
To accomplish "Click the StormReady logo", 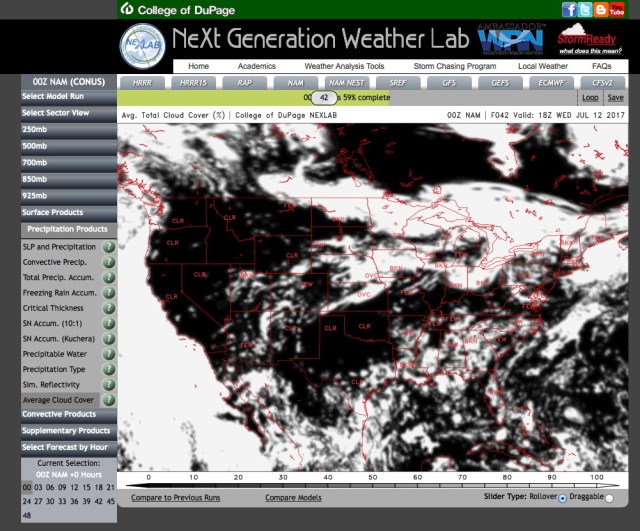I will 589,39.
